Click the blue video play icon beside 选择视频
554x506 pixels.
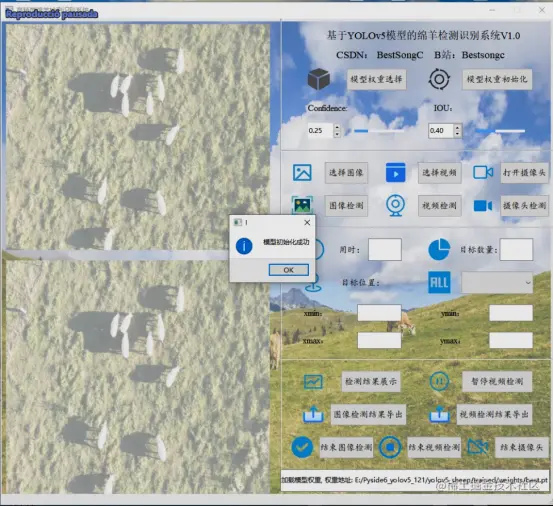tap(395, 172)
